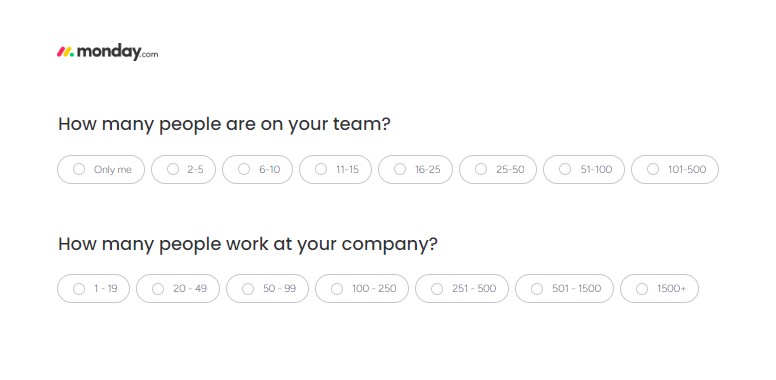
Task: Pick team size 51-100
Action: [x=584, y=170]
